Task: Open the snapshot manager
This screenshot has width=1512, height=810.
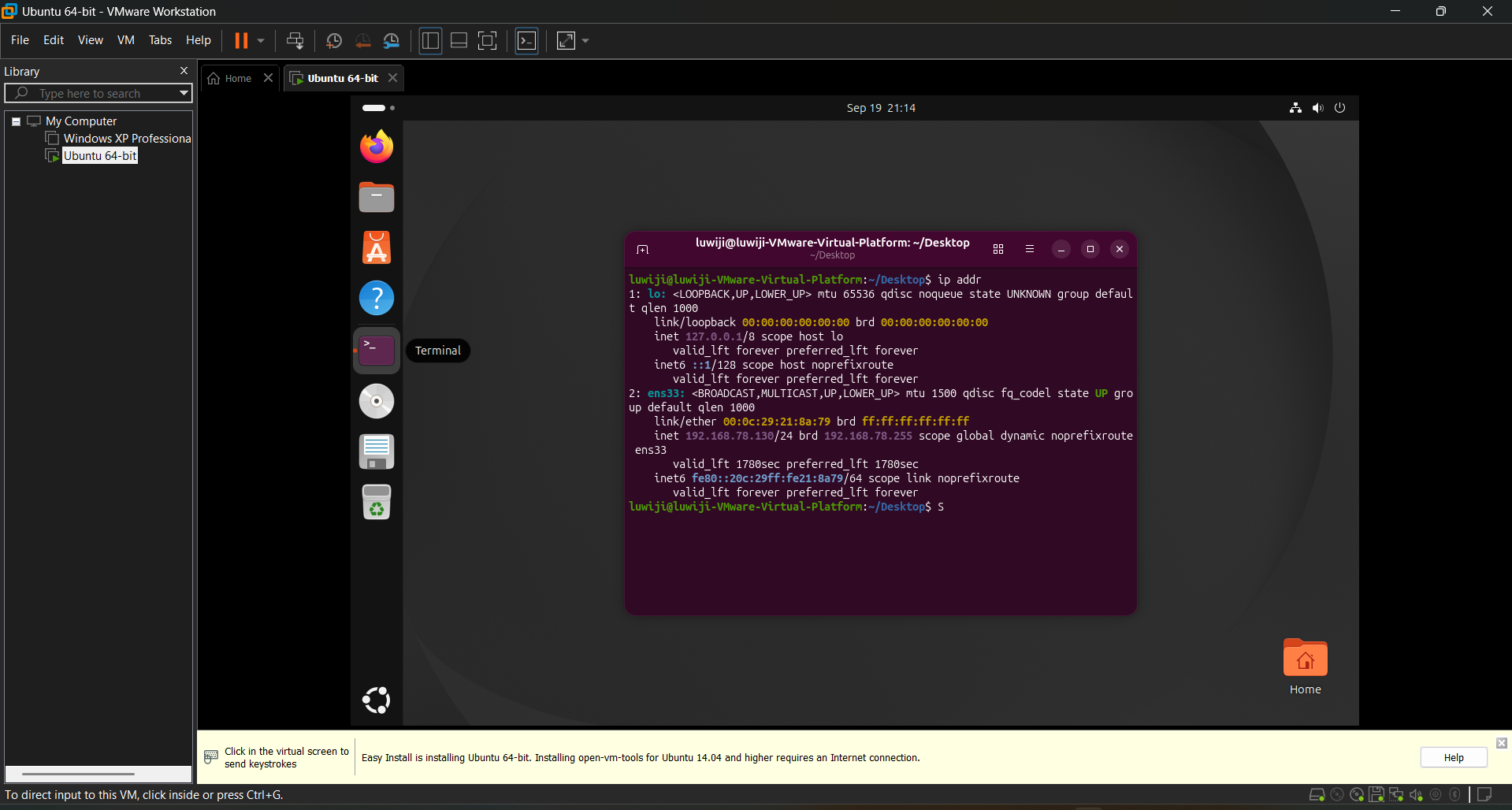Action: [x=392, y=40]
